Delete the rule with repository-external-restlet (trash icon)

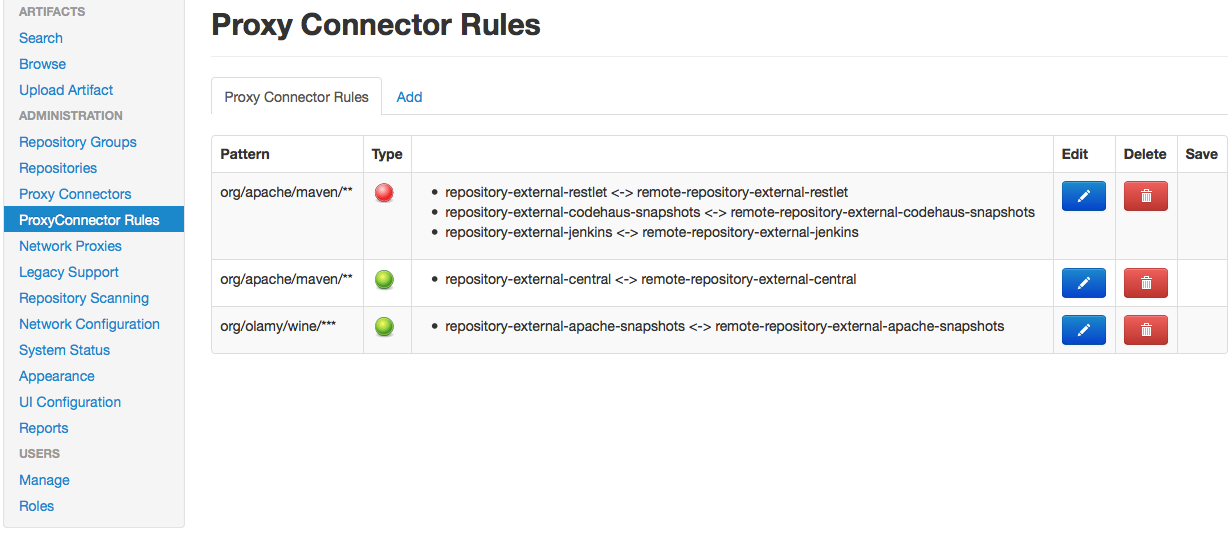1145,196
